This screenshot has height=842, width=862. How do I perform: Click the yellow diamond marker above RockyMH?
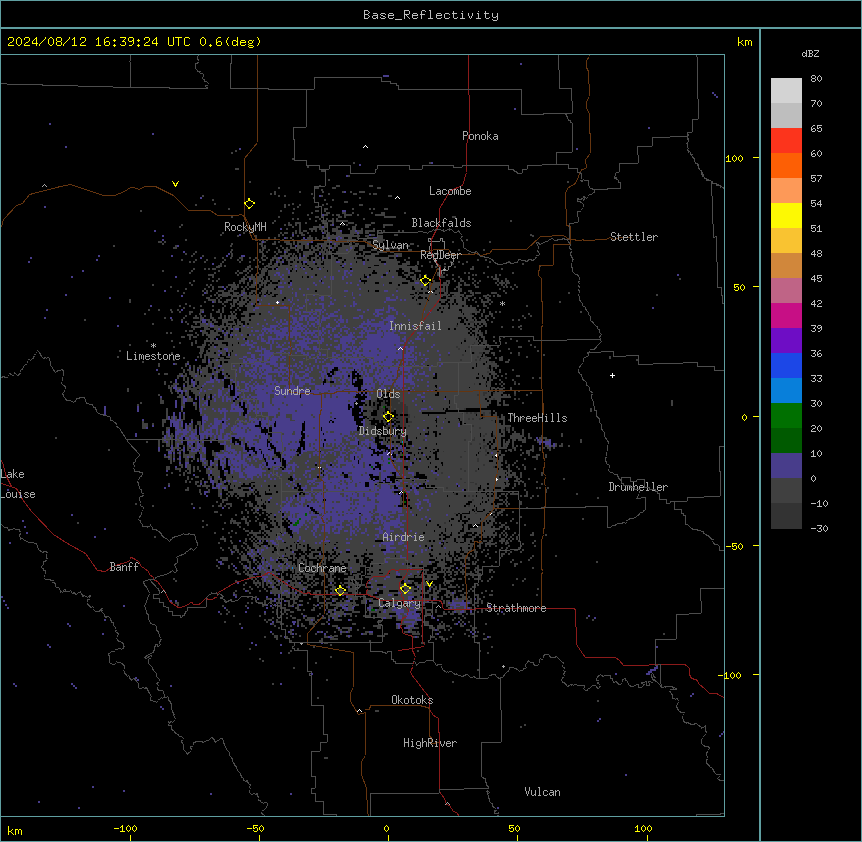(x=250, y=204)
